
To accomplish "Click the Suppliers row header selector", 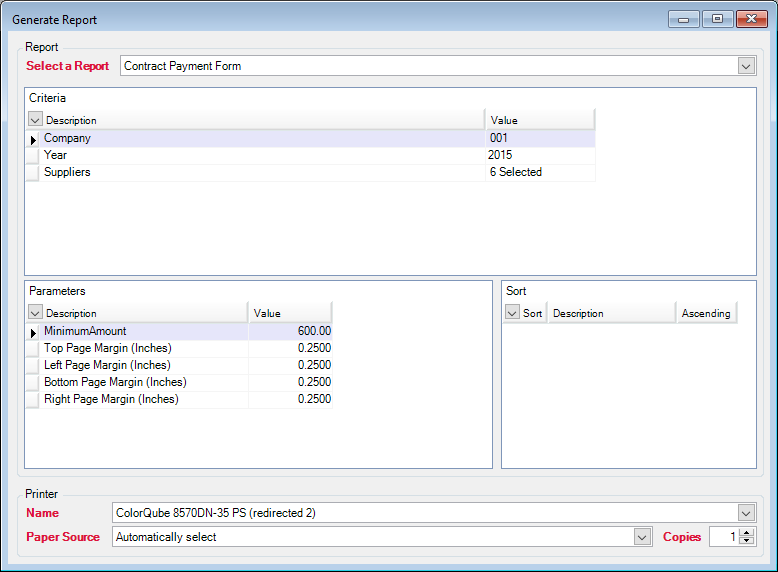I will click(33, 173).
